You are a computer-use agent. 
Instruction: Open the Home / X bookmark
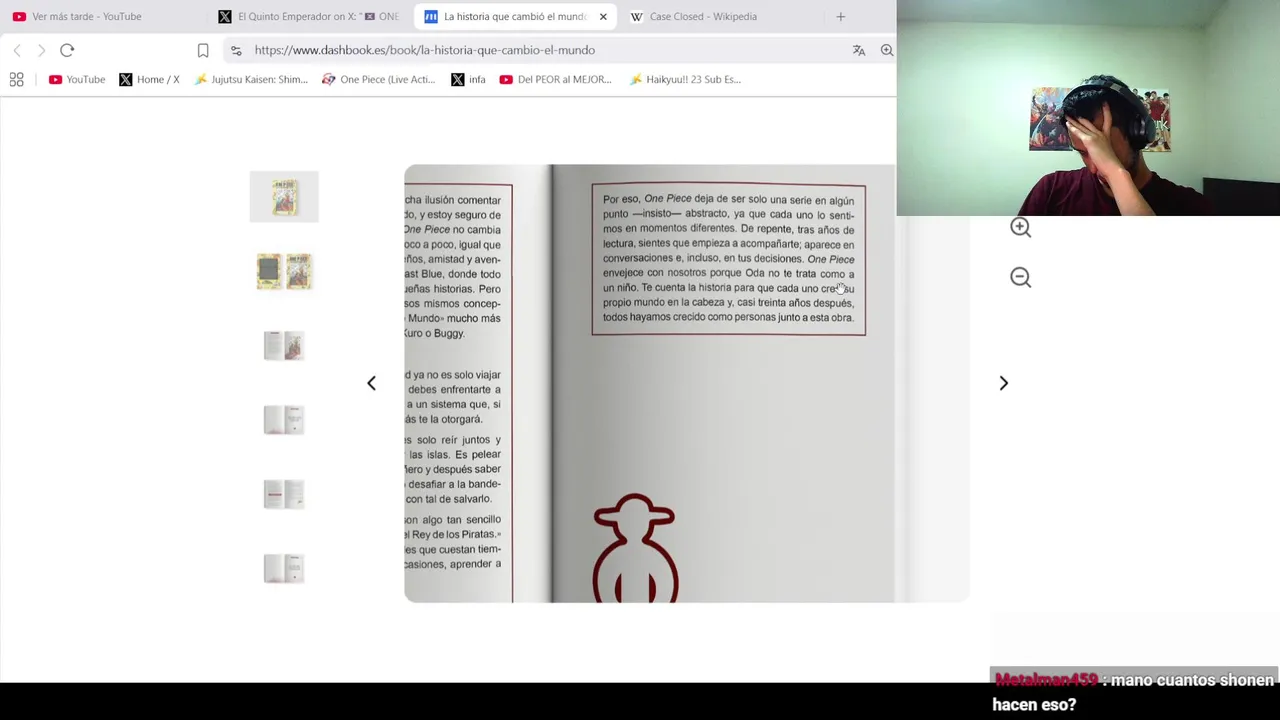pos(149,79)
